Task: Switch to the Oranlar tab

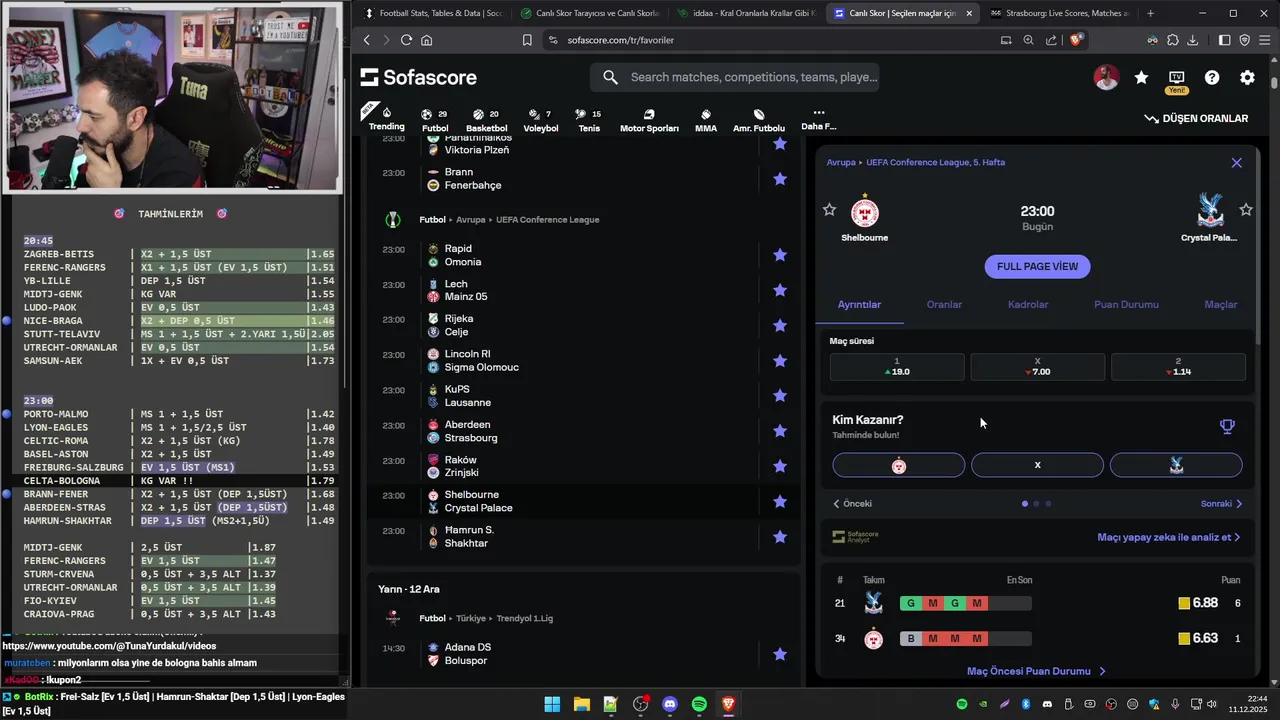Action: [x=944, y=305]
